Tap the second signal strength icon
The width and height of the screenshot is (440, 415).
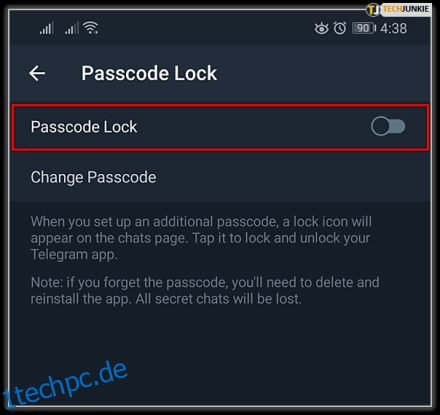(72, 28)
